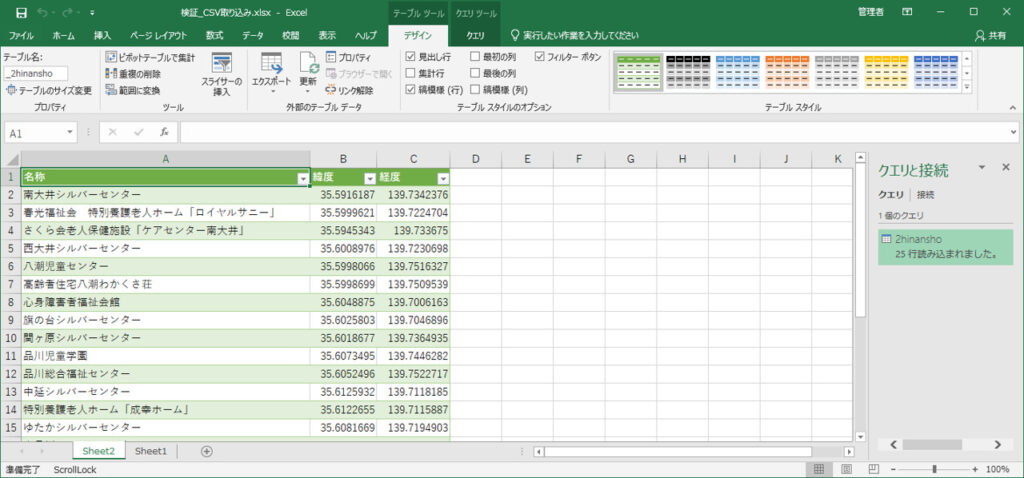Select the green table style swatch
The width and height of the screenshot is (1024, 478).
637,72
